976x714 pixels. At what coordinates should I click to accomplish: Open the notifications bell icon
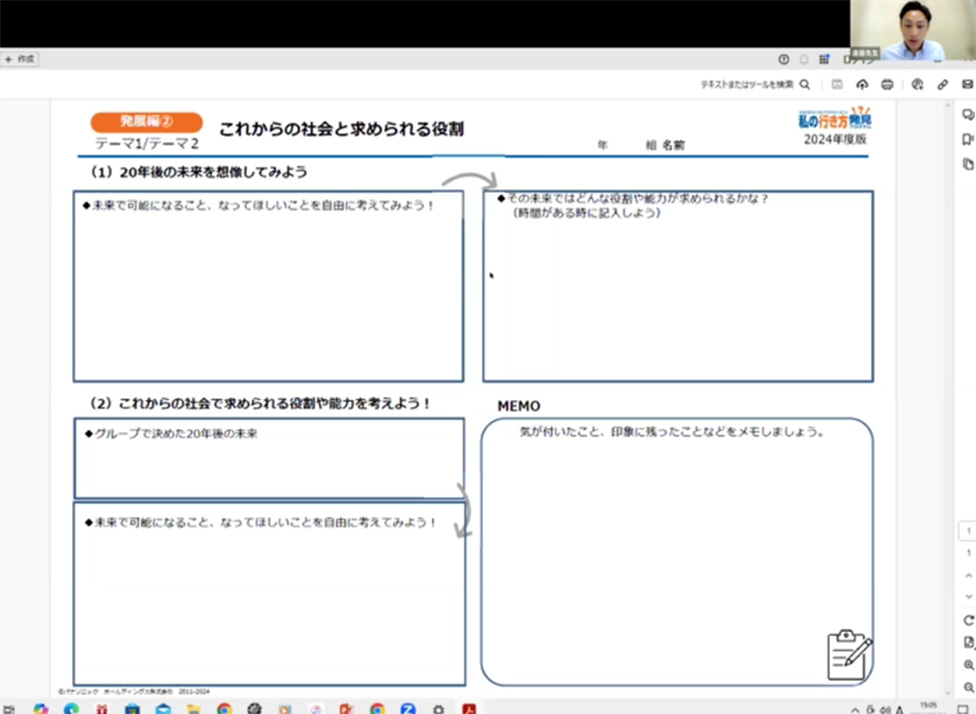click(x=804, y=59)
